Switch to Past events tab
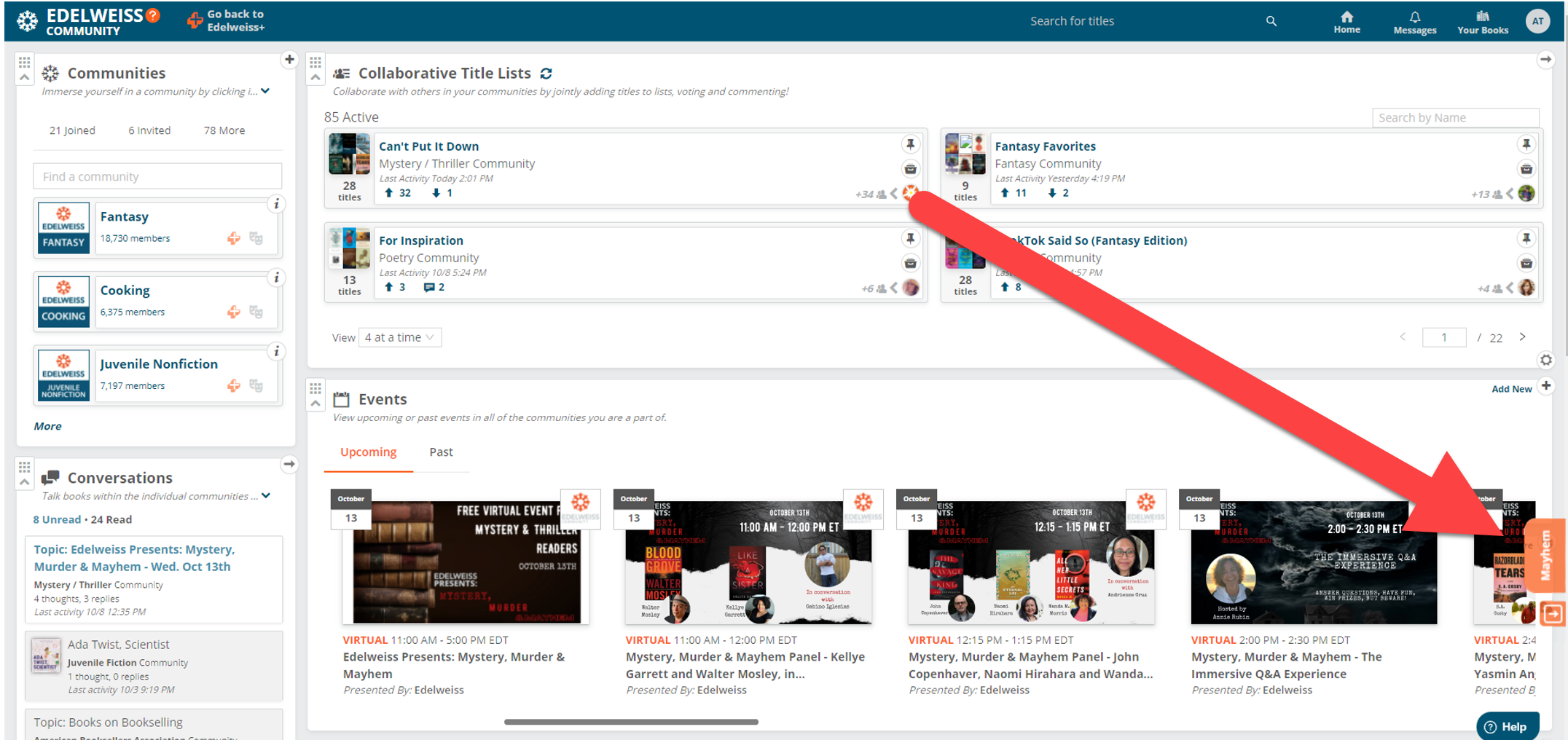Screen dimensions: 1568x740 click(x=441, y=452)
